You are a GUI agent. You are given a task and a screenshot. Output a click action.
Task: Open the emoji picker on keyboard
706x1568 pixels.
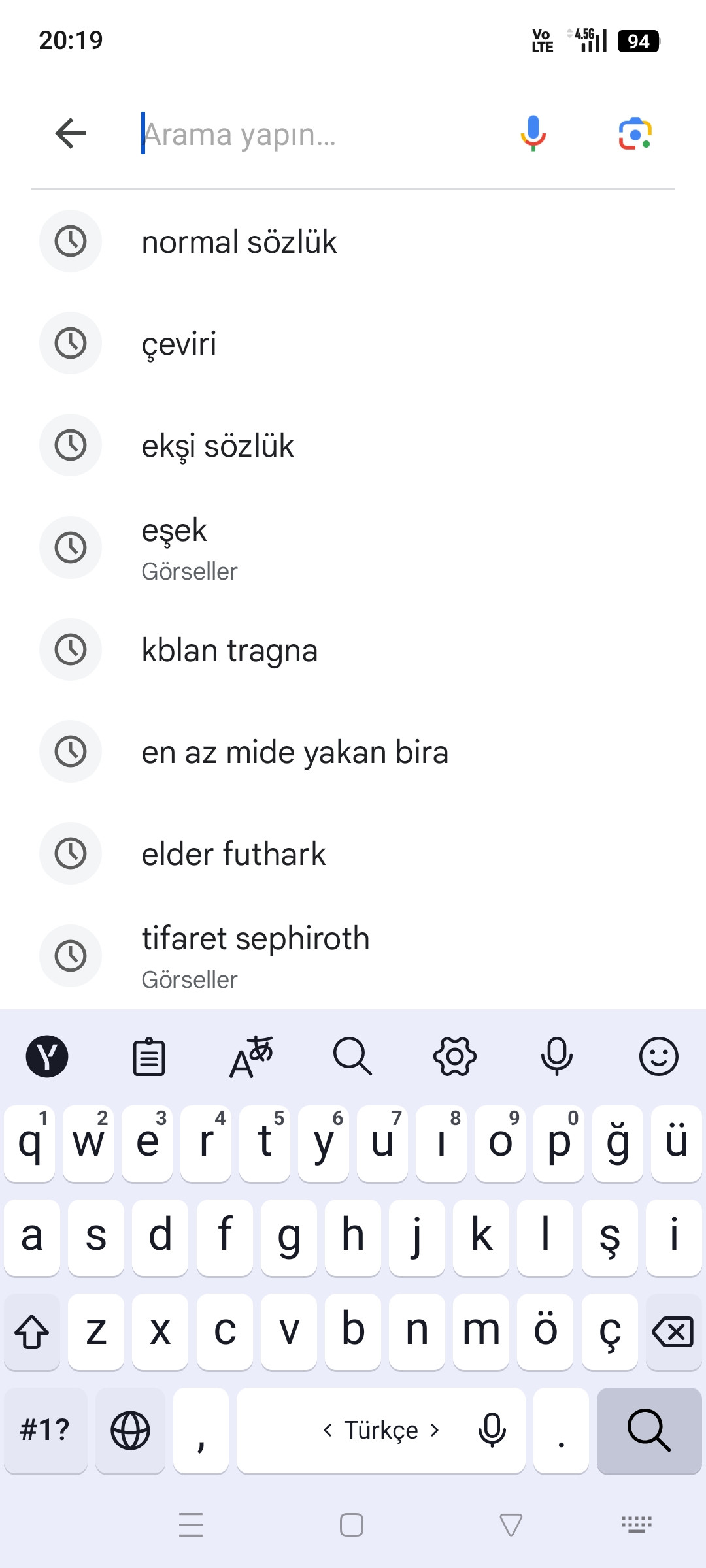tap(658, 1056)
